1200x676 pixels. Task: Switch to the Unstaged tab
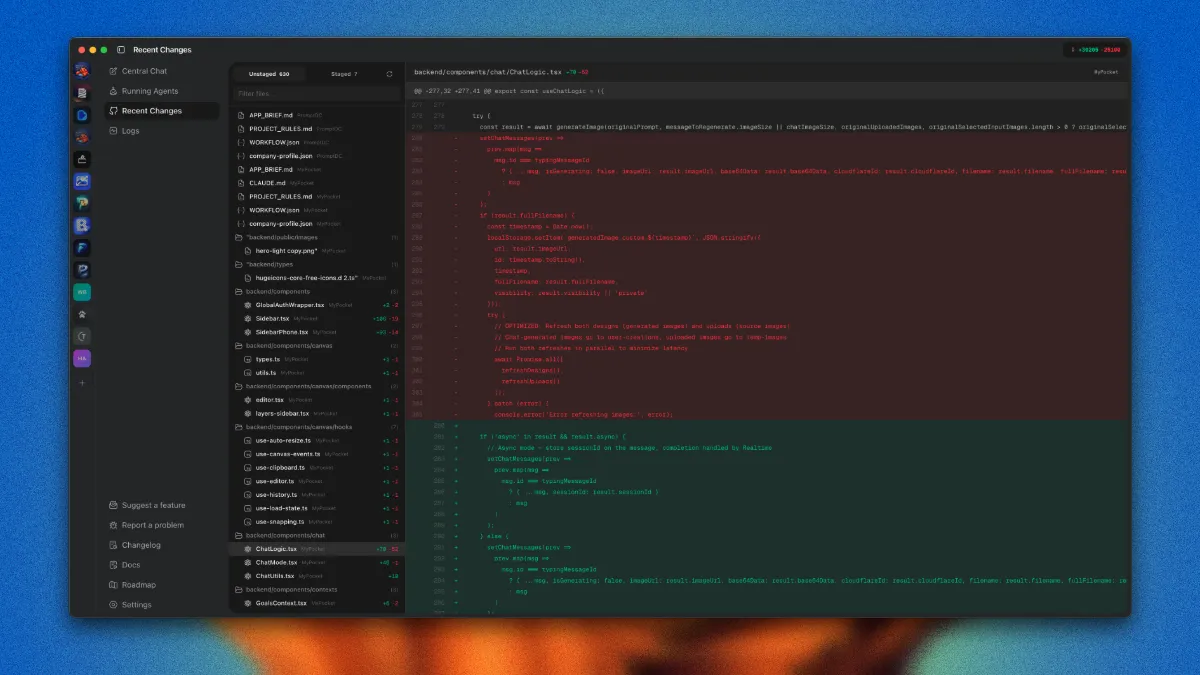[x=268, y=74]
